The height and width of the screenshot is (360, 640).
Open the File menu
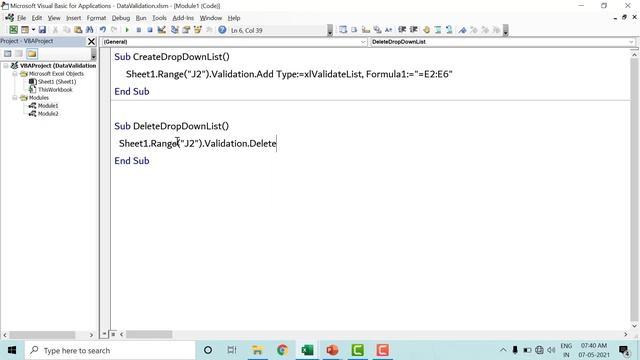(21, 18)
